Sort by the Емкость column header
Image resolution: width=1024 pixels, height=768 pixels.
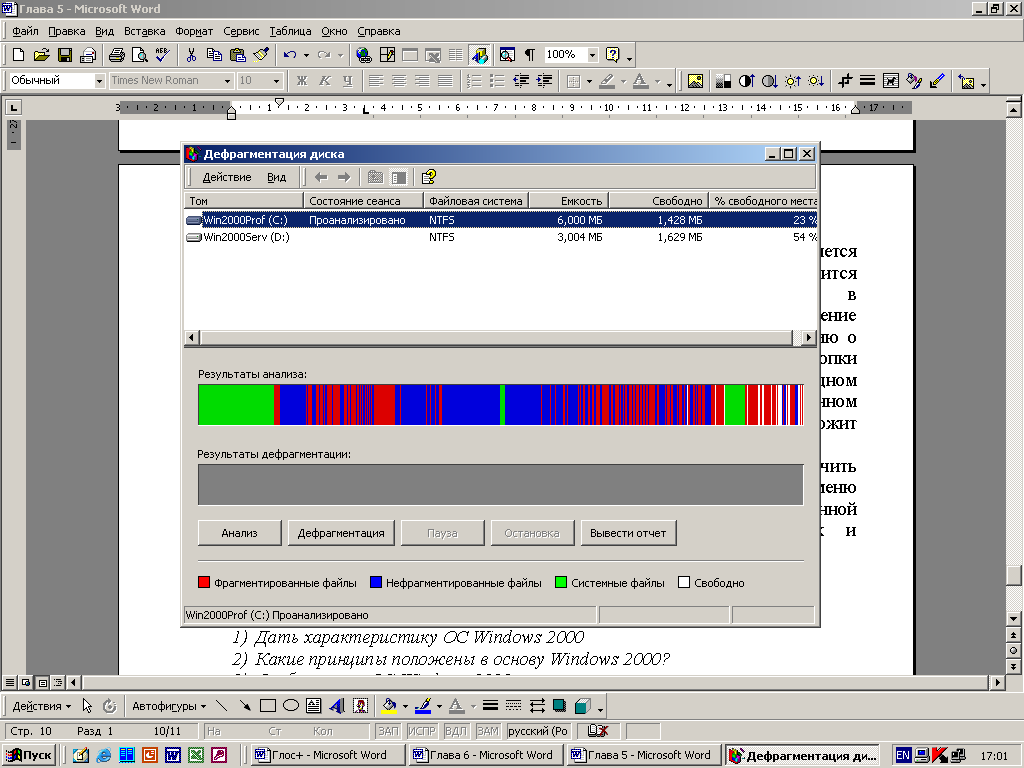(568, 200)
